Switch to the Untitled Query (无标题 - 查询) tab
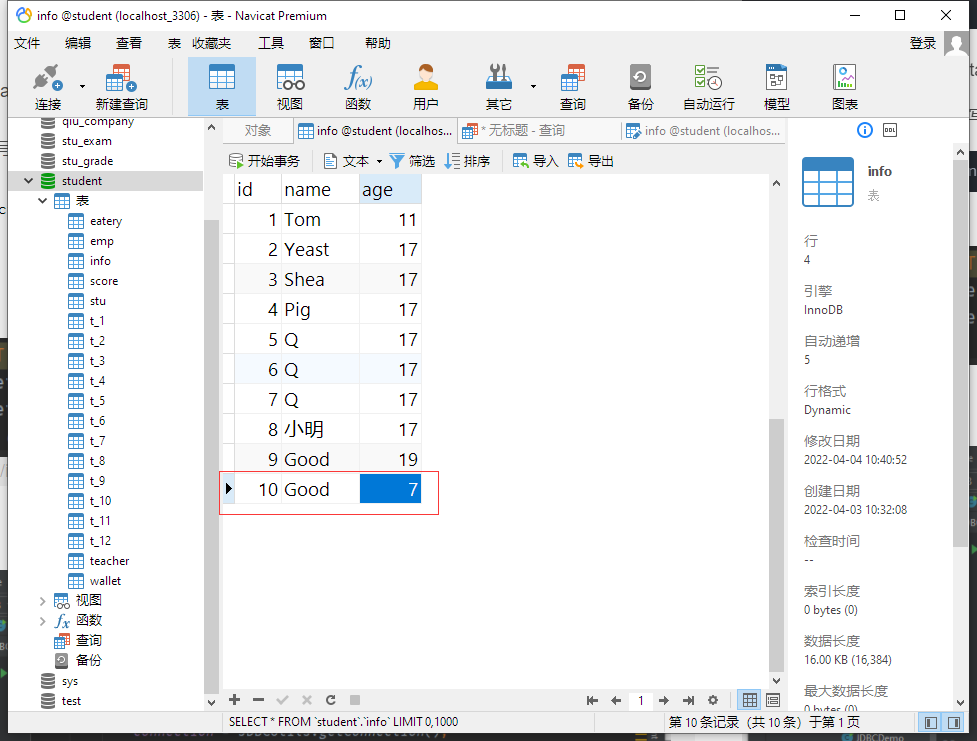 [x=538, y=130]
